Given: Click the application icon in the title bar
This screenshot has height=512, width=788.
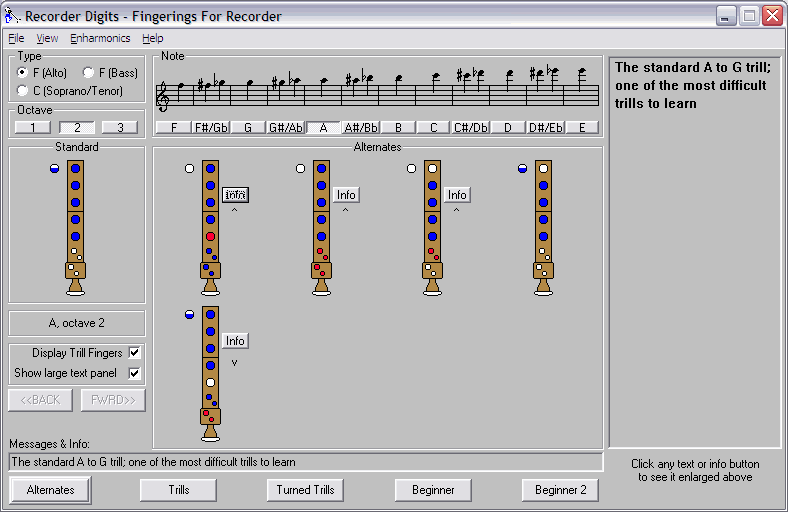Looking at the screenshot, I should click(x=13, y=16).
